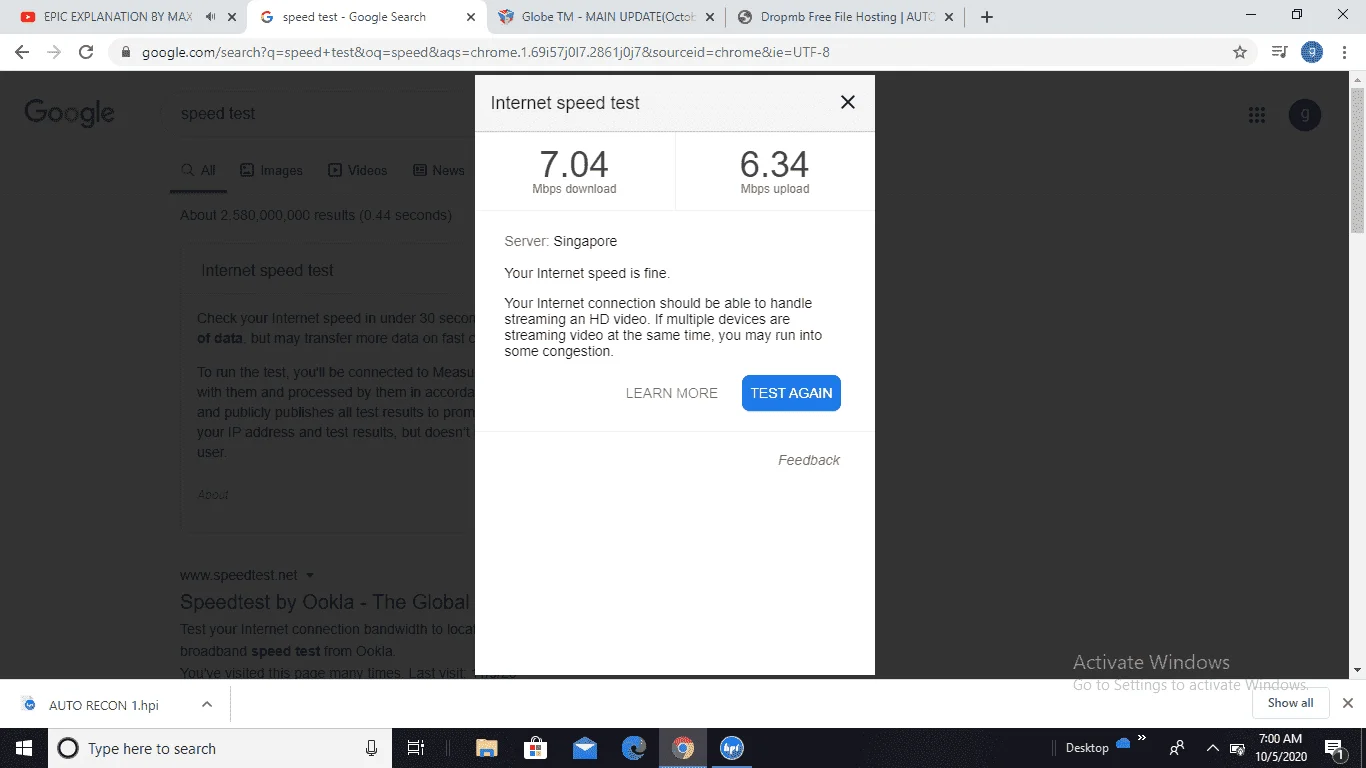This screenshot has height=768, width=1366.
Task: Open the Mail app on taskbar
Action: (x=585, y=748)
